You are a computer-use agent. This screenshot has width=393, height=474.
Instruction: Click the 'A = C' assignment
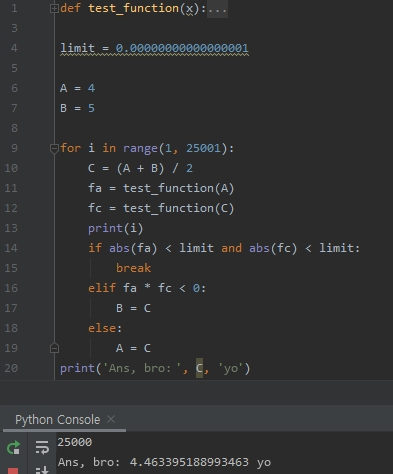click(133, 348)
